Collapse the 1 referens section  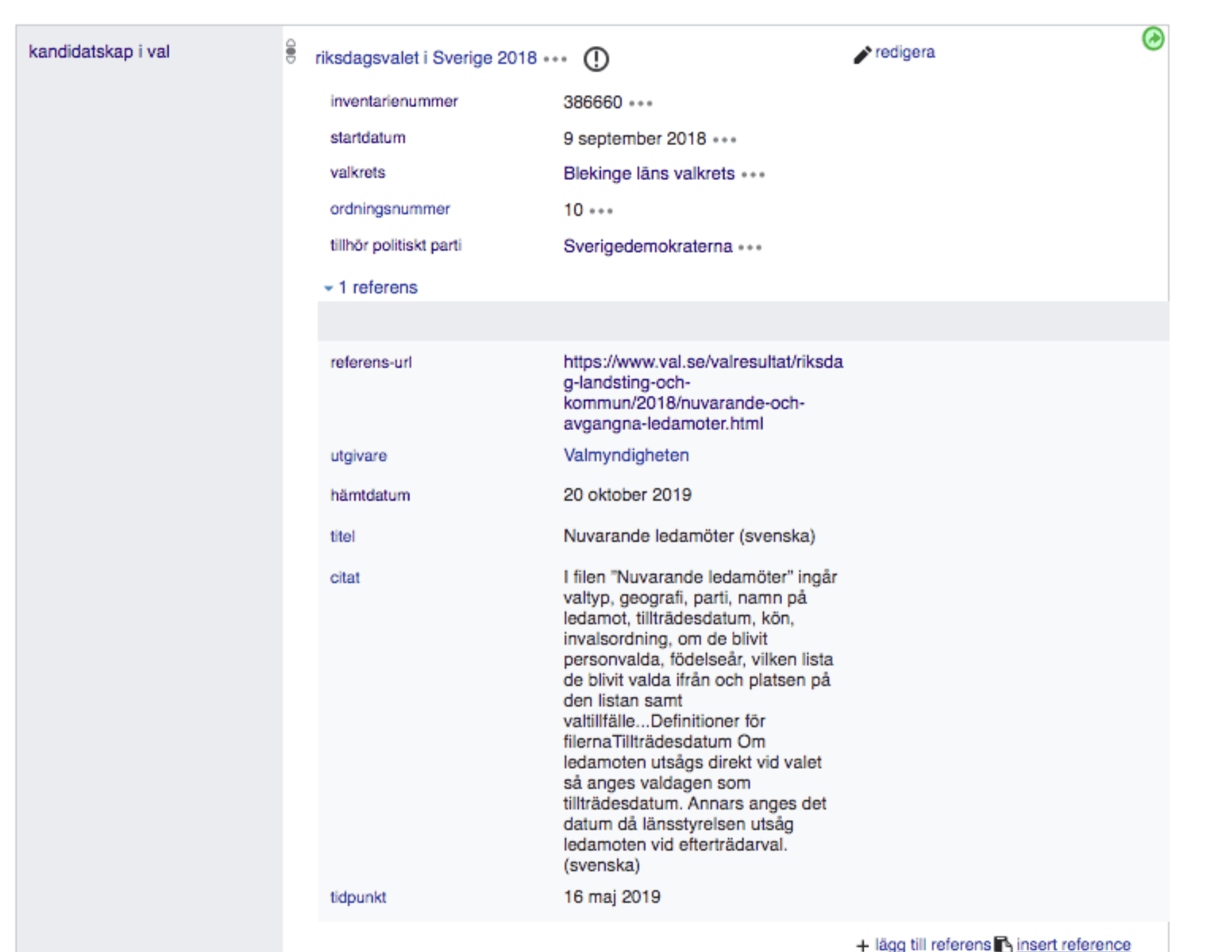[x=371, y=288]
